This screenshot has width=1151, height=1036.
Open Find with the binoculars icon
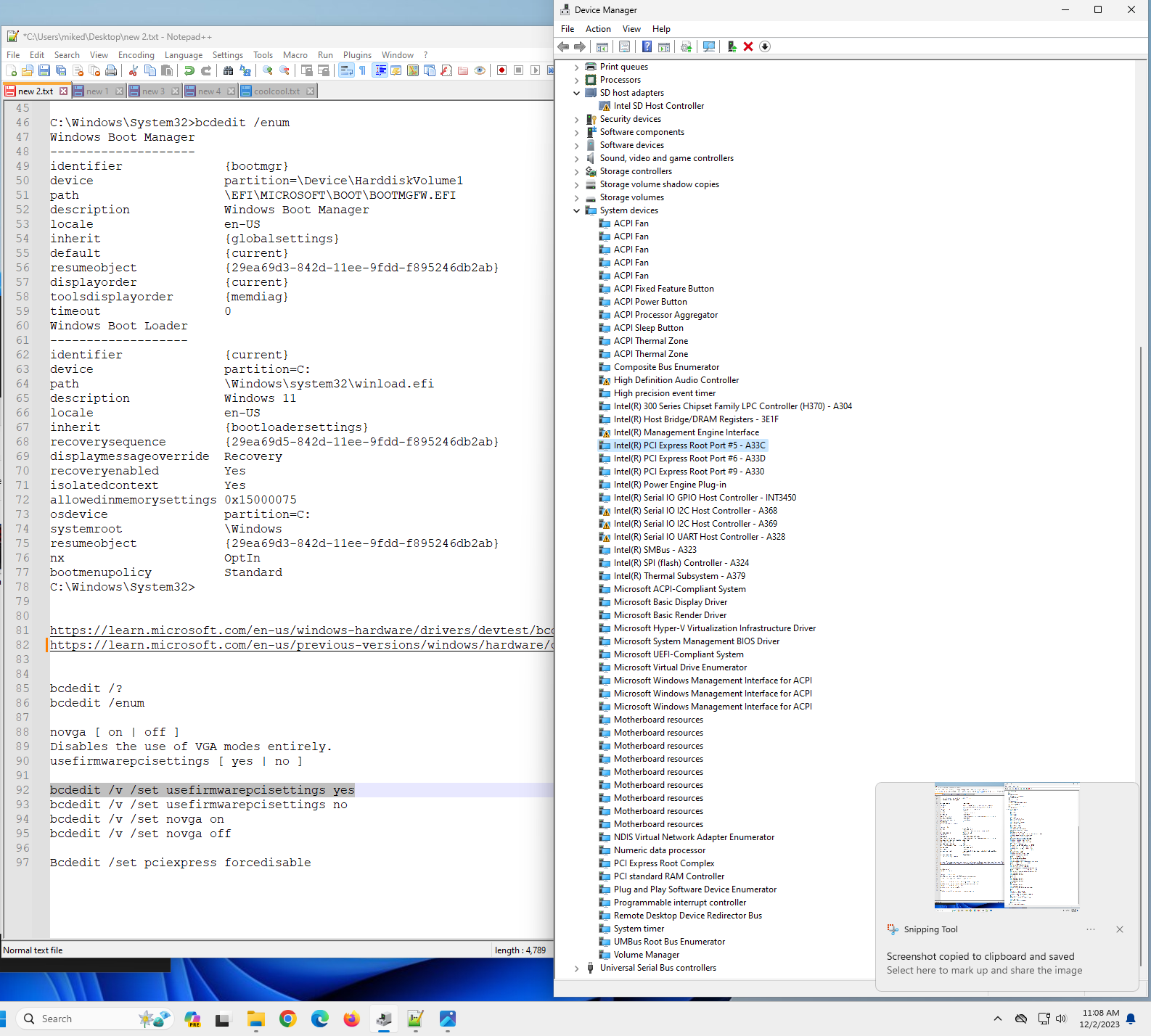(x=228, y=70)
